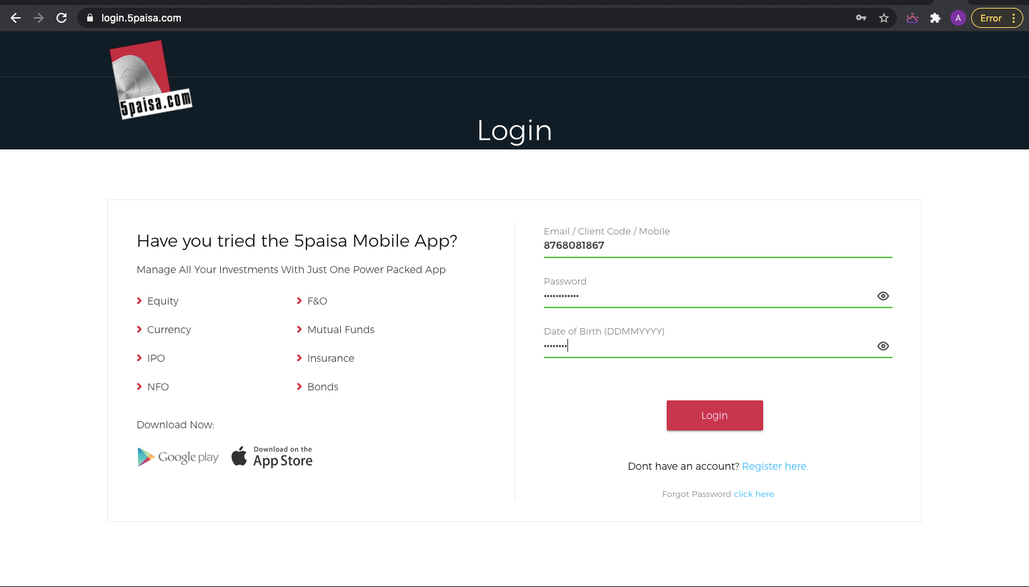The image size is (1029, 587).
Task: Click the browser back arrow
Action: point(16,18)
